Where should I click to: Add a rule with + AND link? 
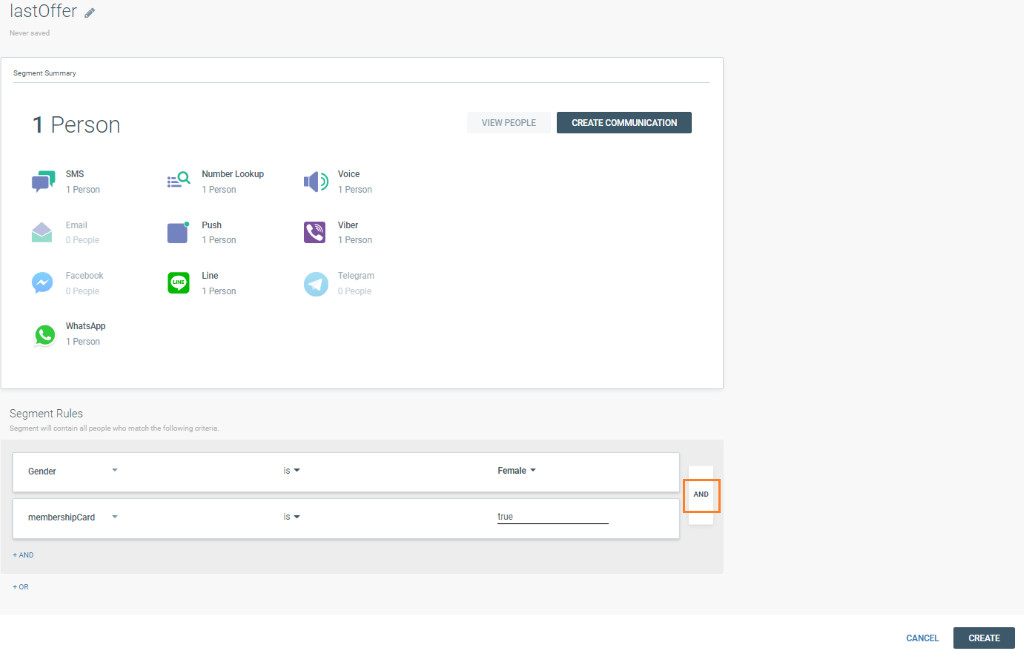[x=23, y=554]
